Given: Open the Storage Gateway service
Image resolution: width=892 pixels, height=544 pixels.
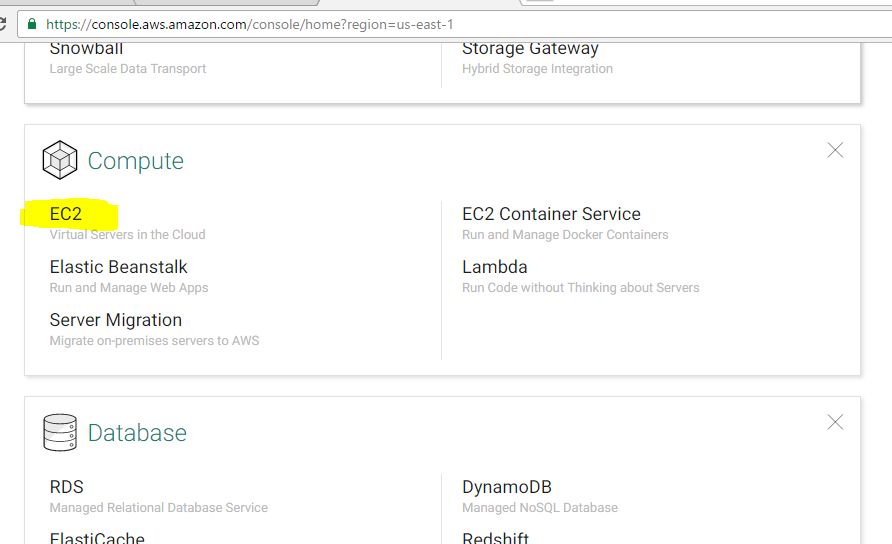Looking at the screenshot, I should coord(530,50).
